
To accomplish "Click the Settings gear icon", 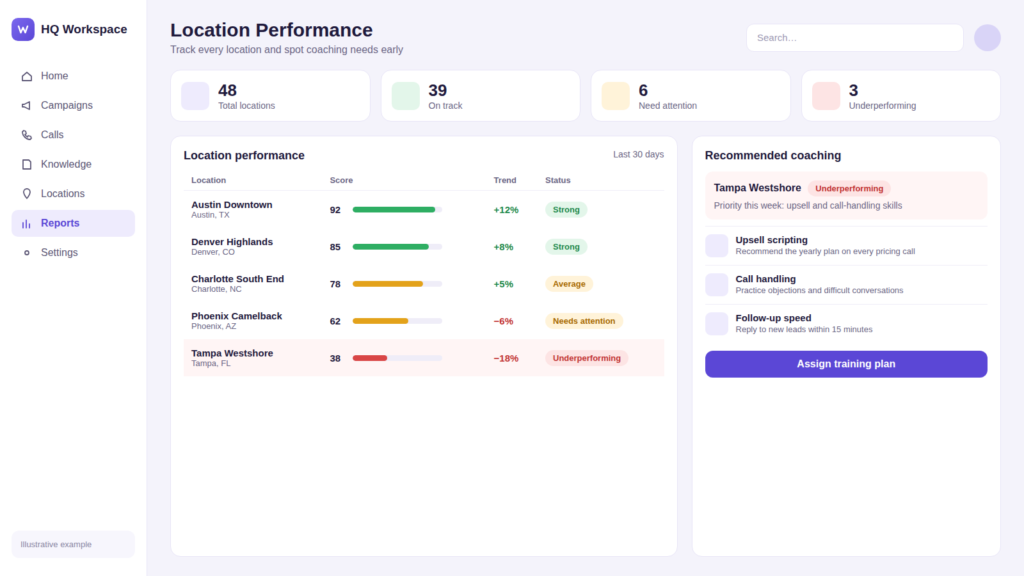I will coord(27,253).
